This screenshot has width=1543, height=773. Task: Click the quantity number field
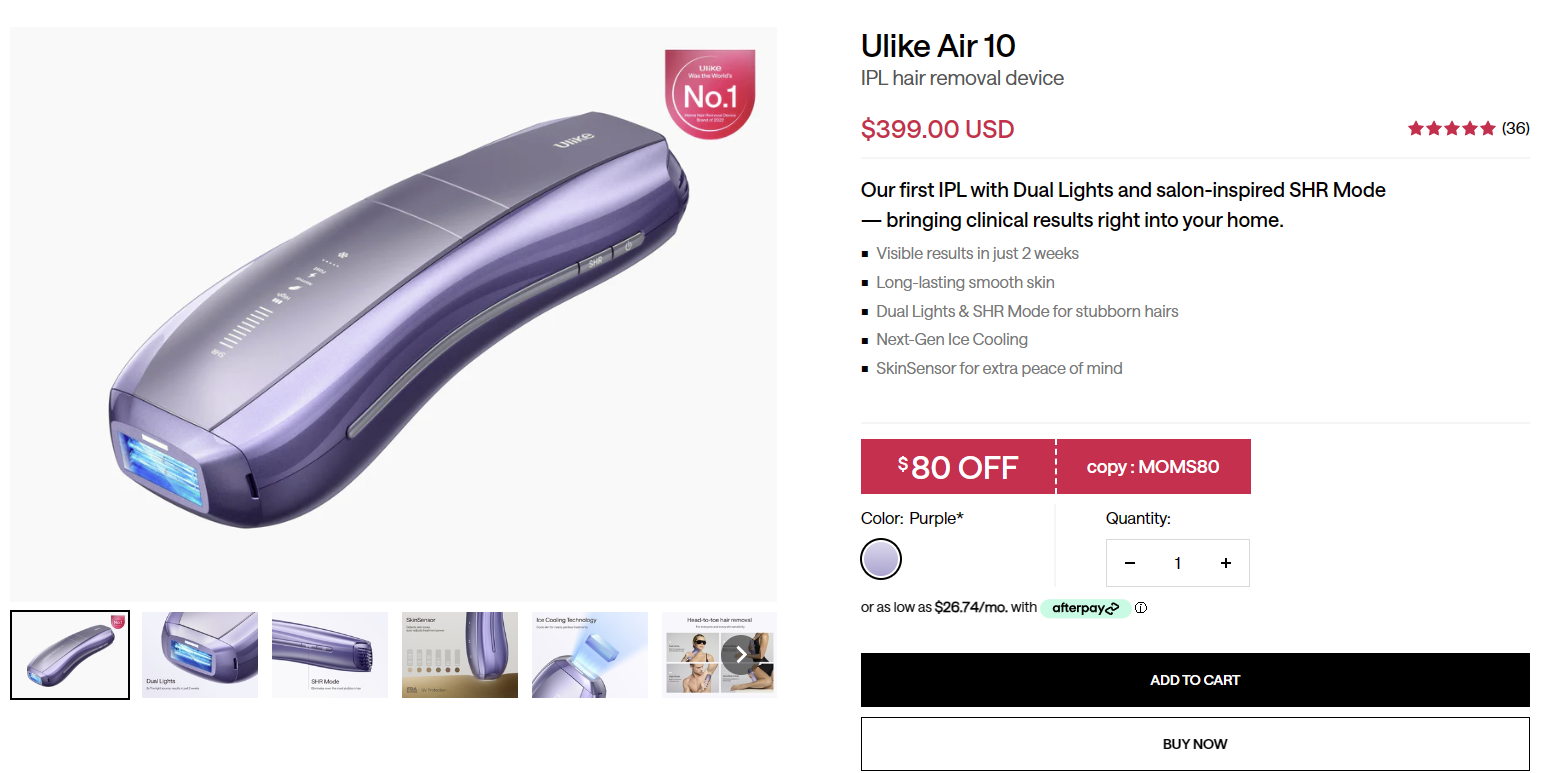tap(1177, 563)
